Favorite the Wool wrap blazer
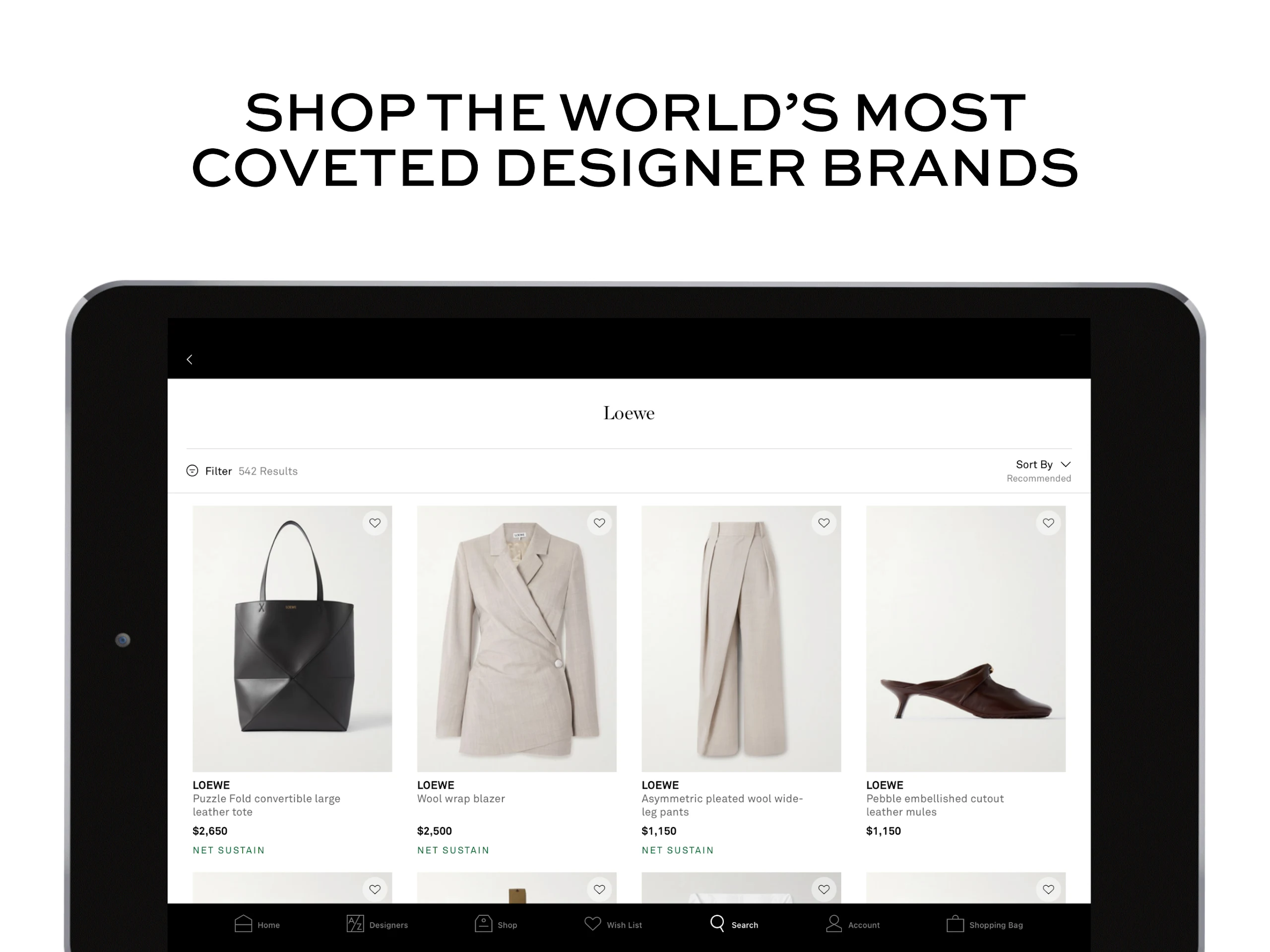This screenshot has height=952, width=1270. click(599, 523)
